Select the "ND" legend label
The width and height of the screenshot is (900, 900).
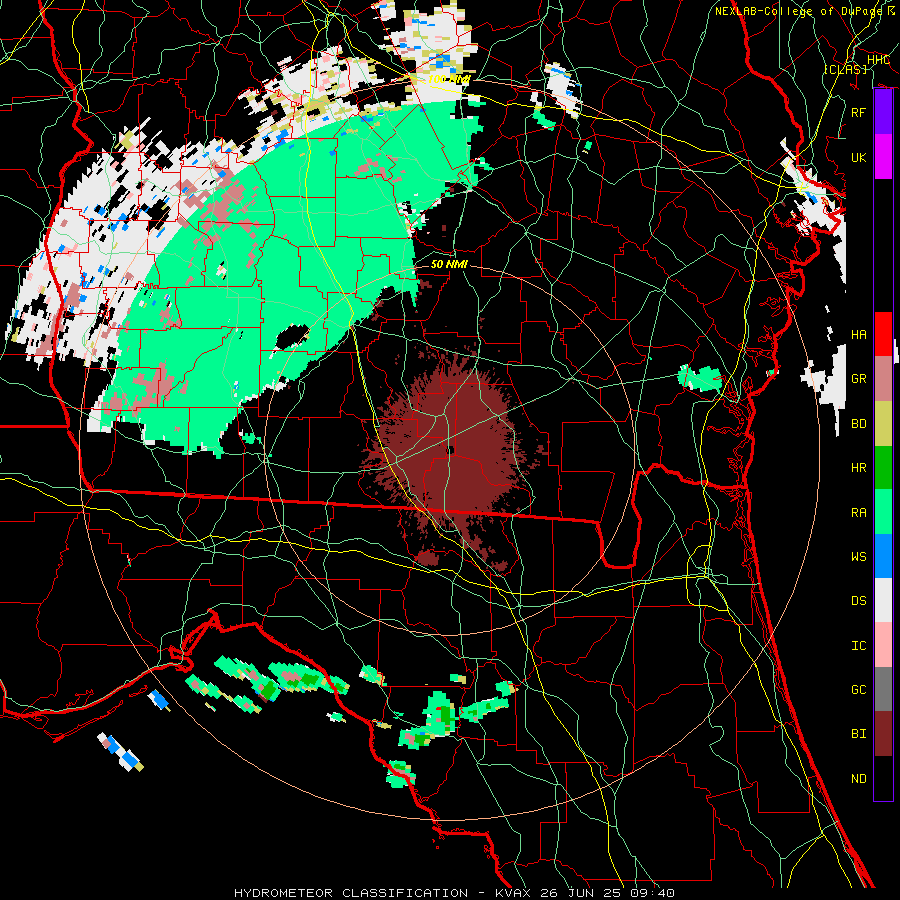click(858, 779)
